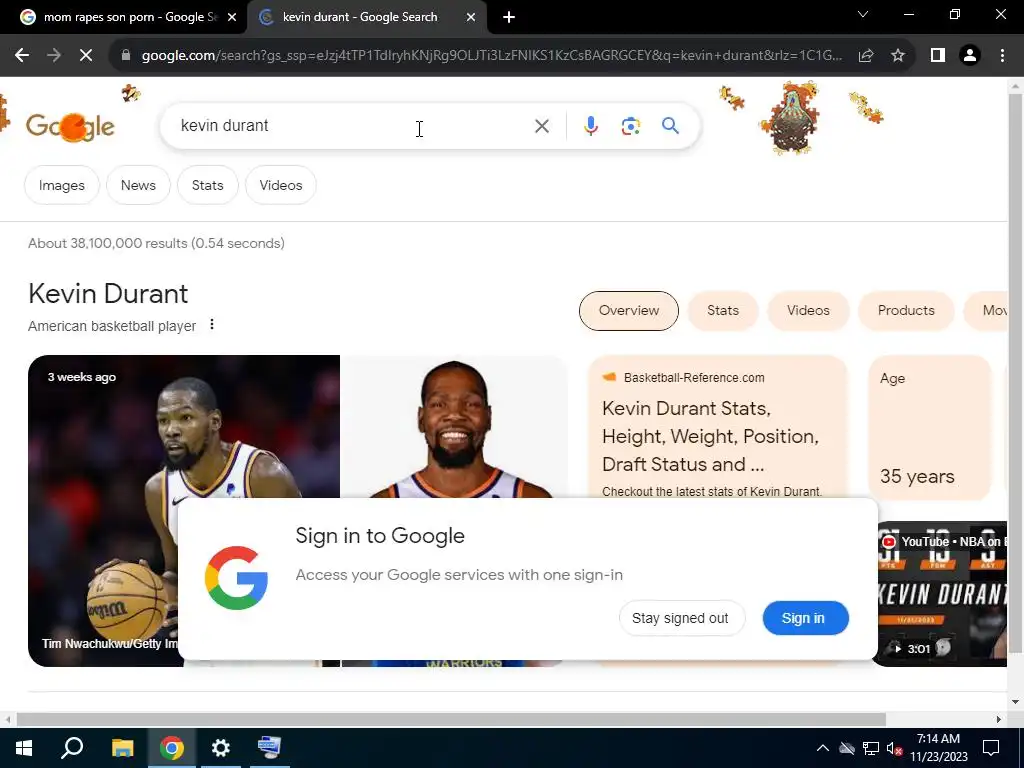Open the Stats tab in the knowledge panel

click(723, 311)
